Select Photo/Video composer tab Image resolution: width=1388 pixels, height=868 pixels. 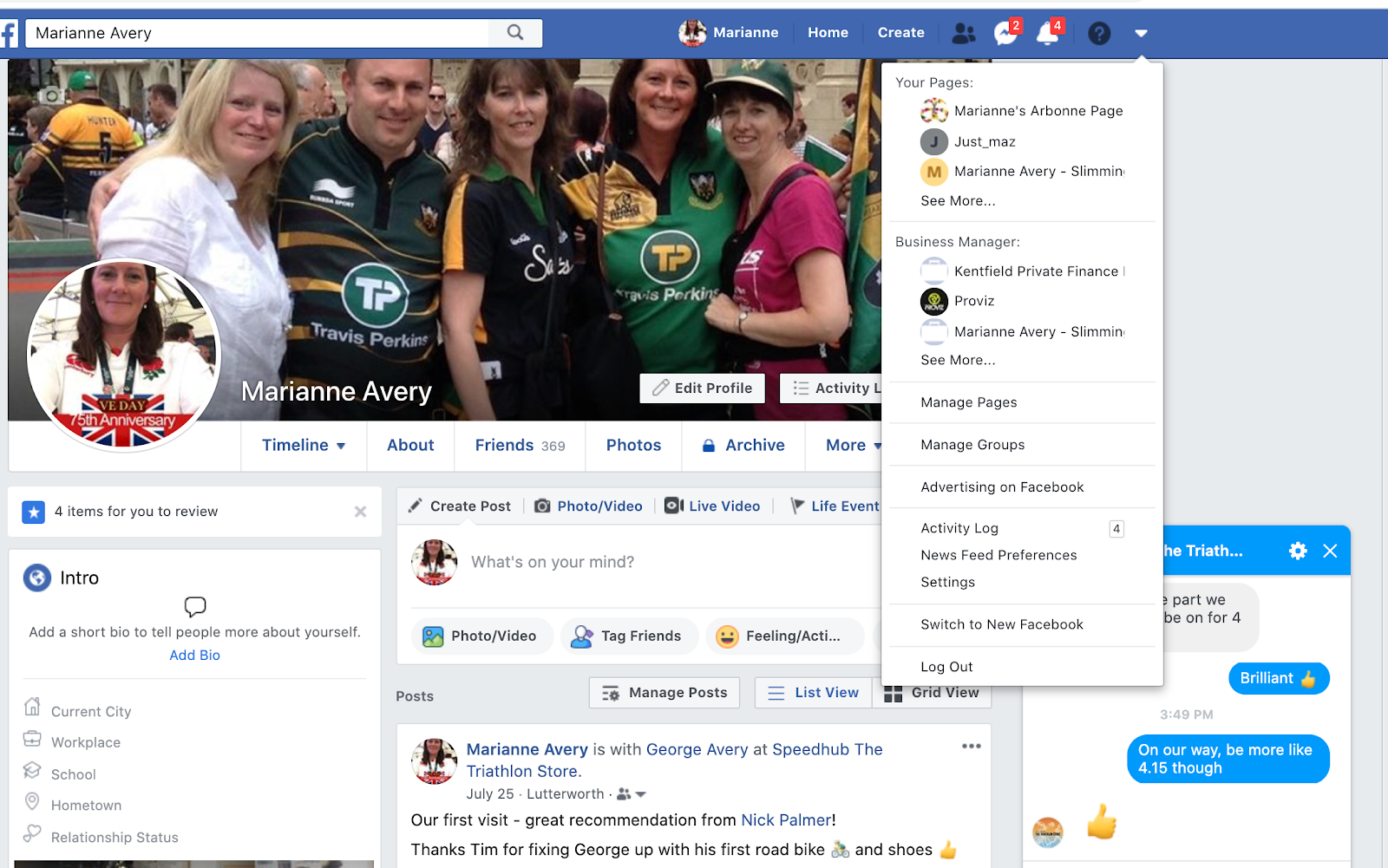589,506
